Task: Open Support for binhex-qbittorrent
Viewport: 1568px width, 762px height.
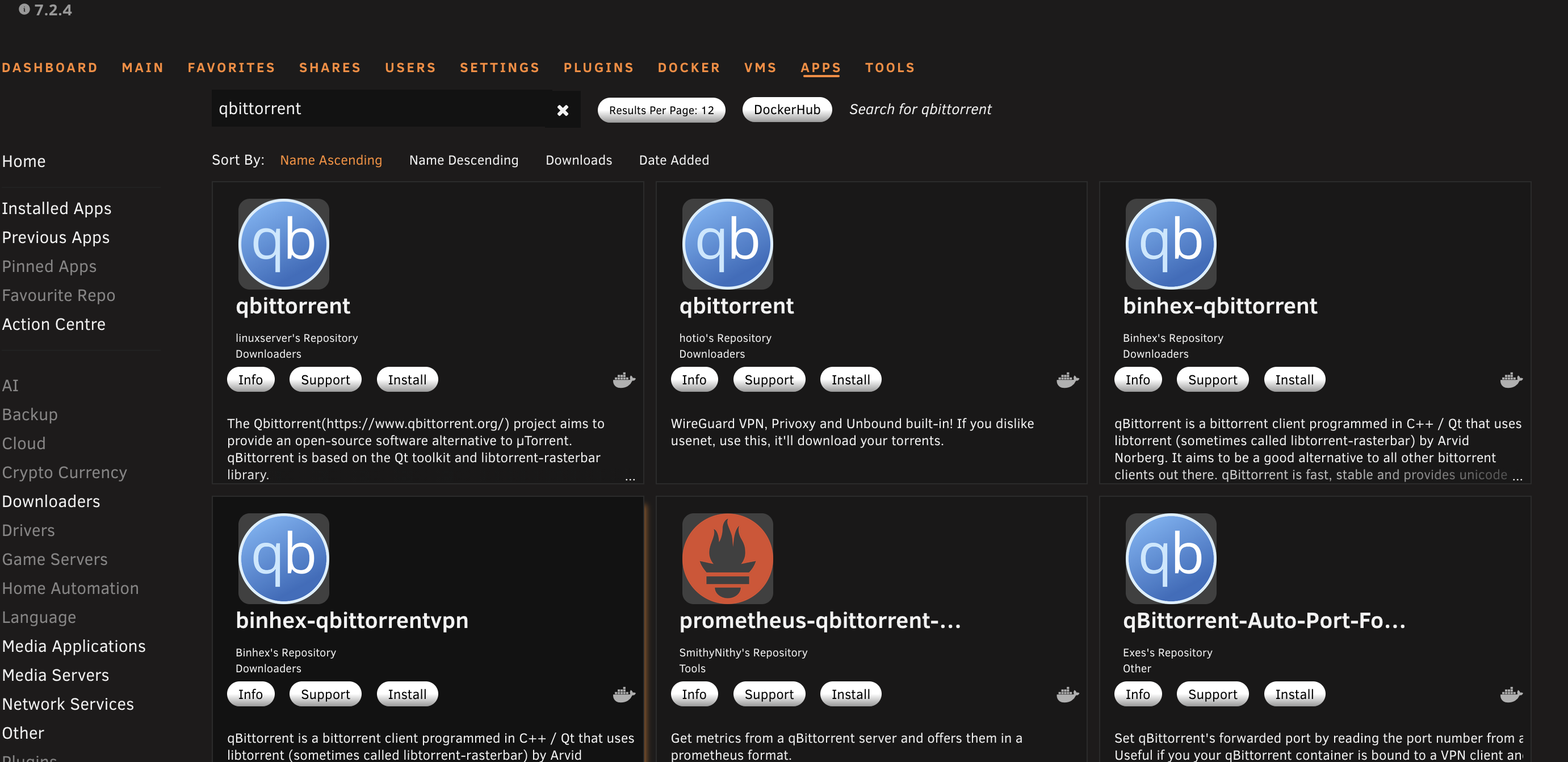Action: click(x=1213, y=379)
